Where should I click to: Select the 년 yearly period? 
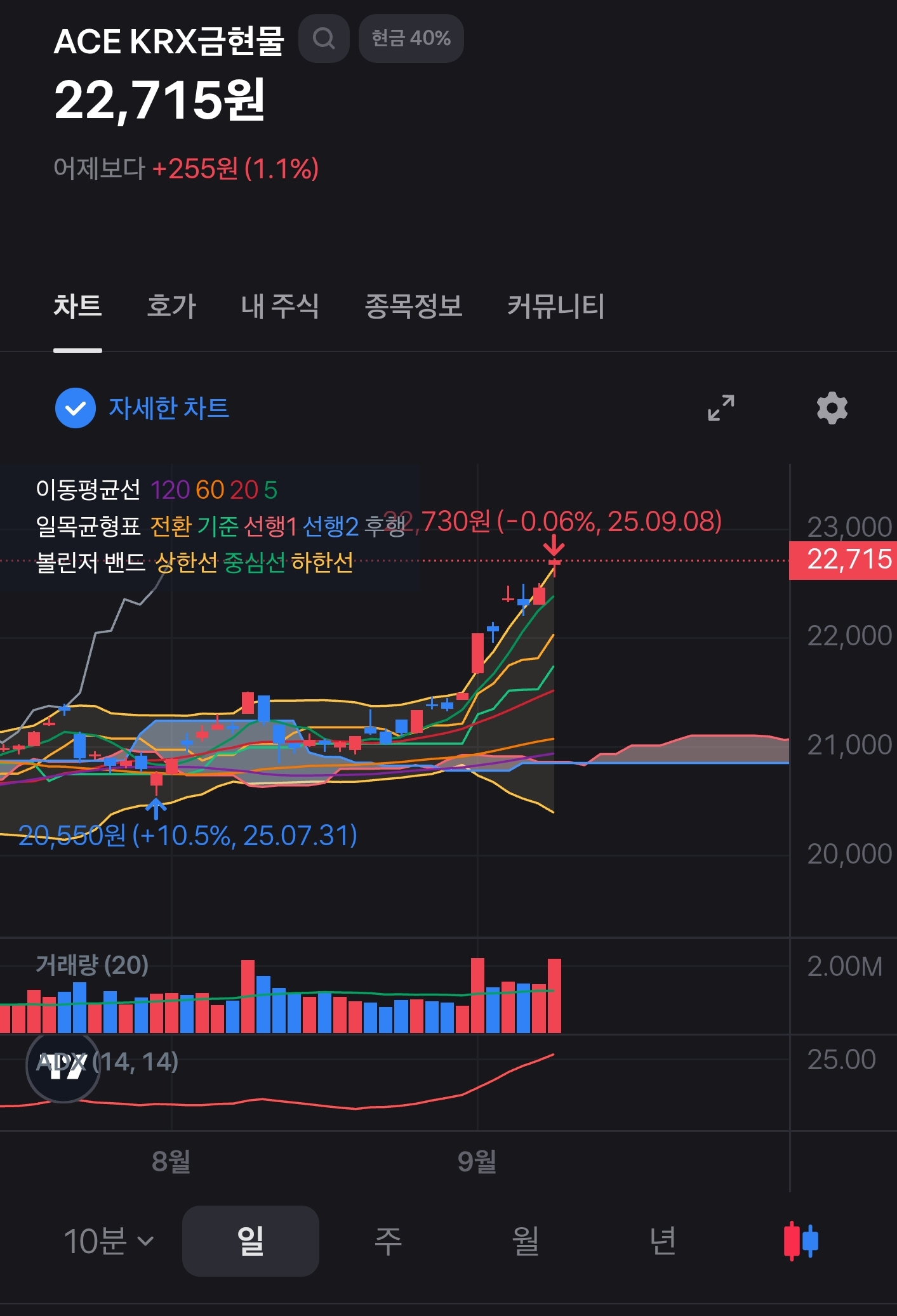click(663, 1240)
